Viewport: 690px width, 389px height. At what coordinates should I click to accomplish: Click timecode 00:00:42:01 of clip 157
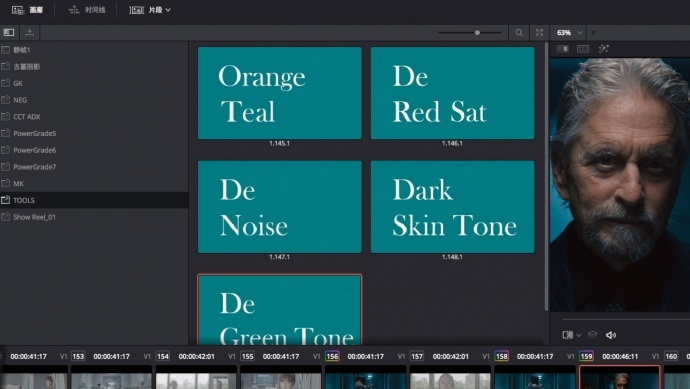(451, 356)
